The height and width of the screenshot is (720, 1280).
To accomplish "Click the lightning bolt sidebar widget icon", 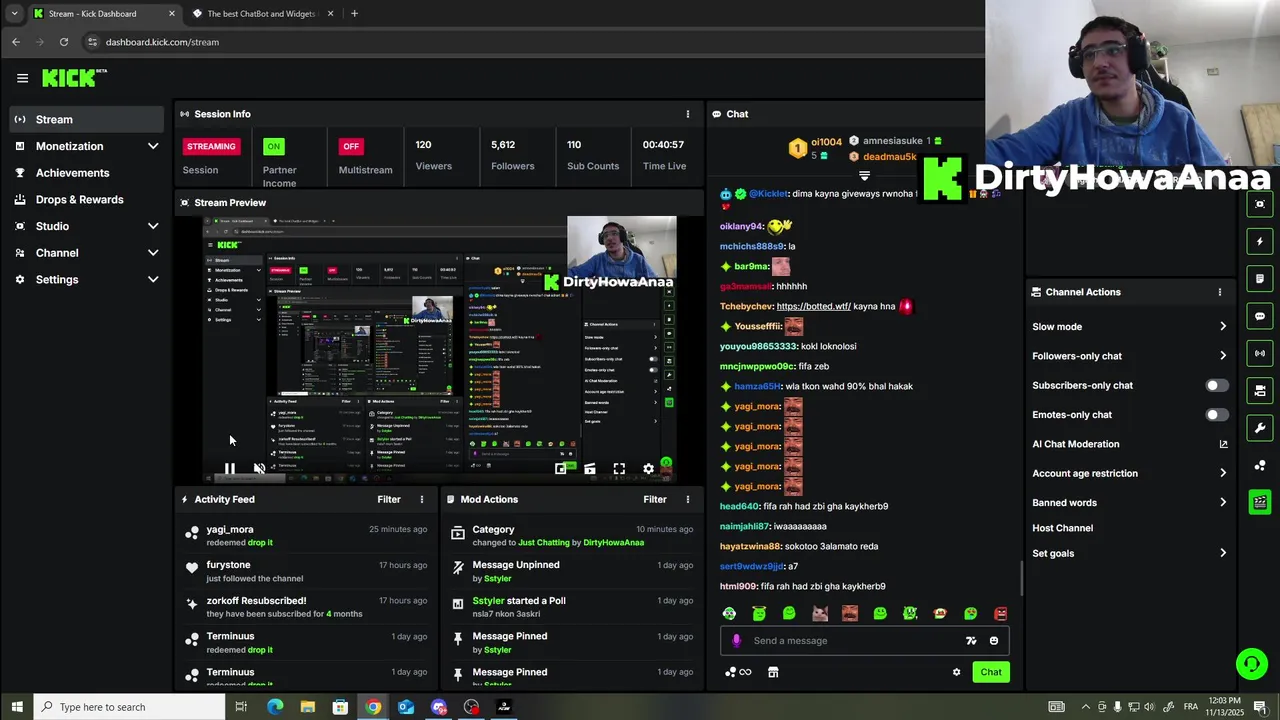I will pos(1260,241).
